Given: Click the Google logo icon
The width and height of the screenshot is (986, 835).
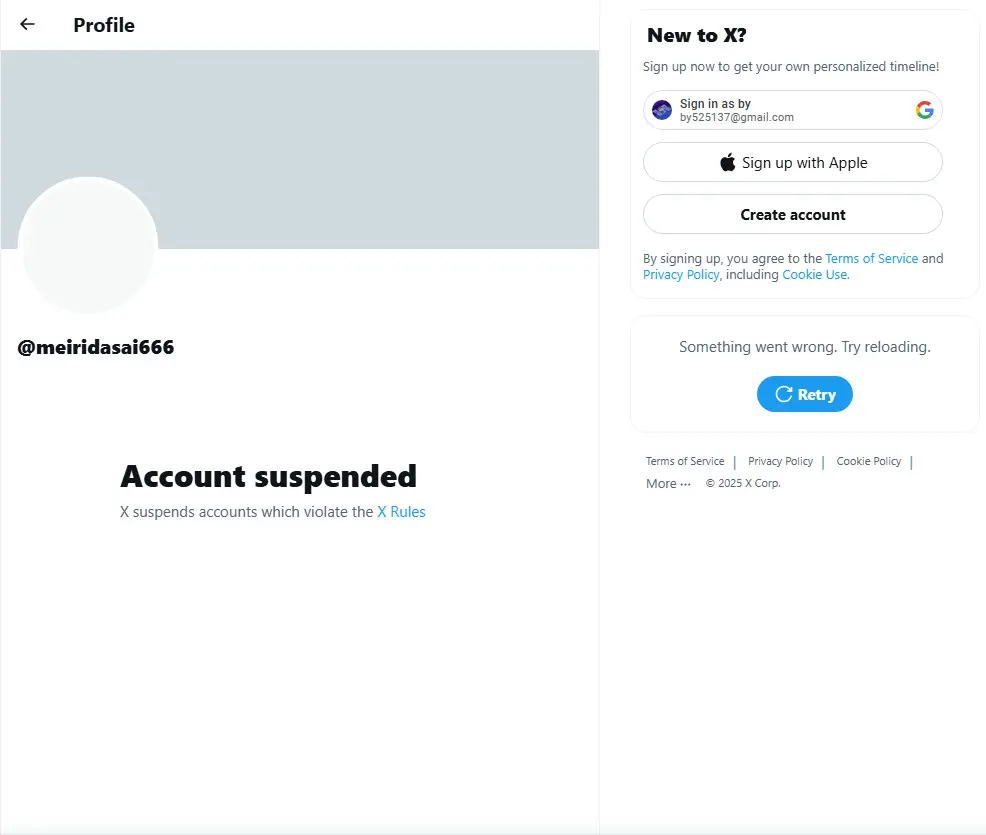Looking at the screenshot, I should (x=924, y=110).
